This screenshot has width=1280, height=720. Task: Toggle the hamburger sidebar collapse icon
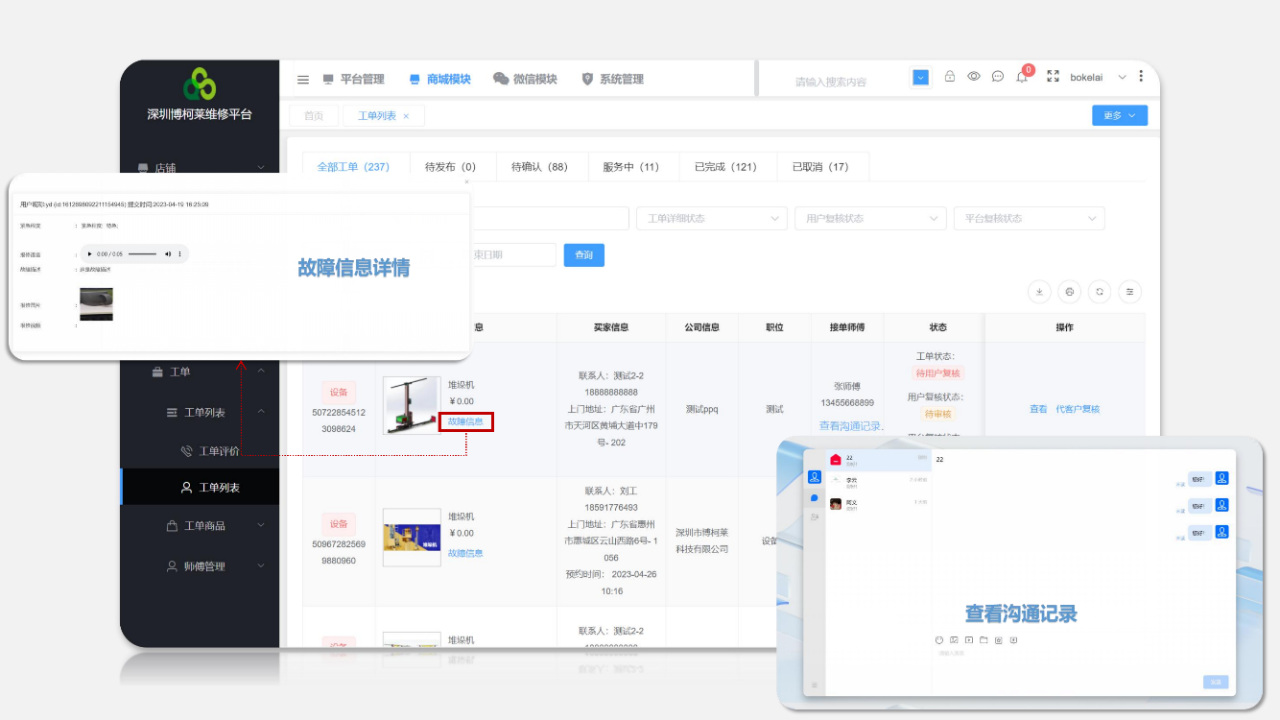pos(303,80)
